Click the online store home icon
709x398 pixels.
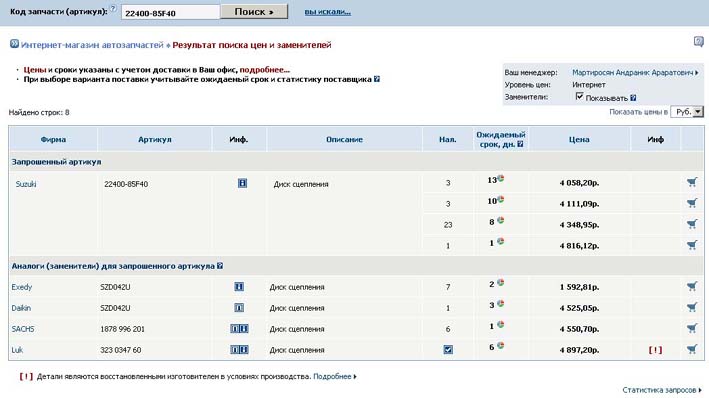click(x=14, y=44)
